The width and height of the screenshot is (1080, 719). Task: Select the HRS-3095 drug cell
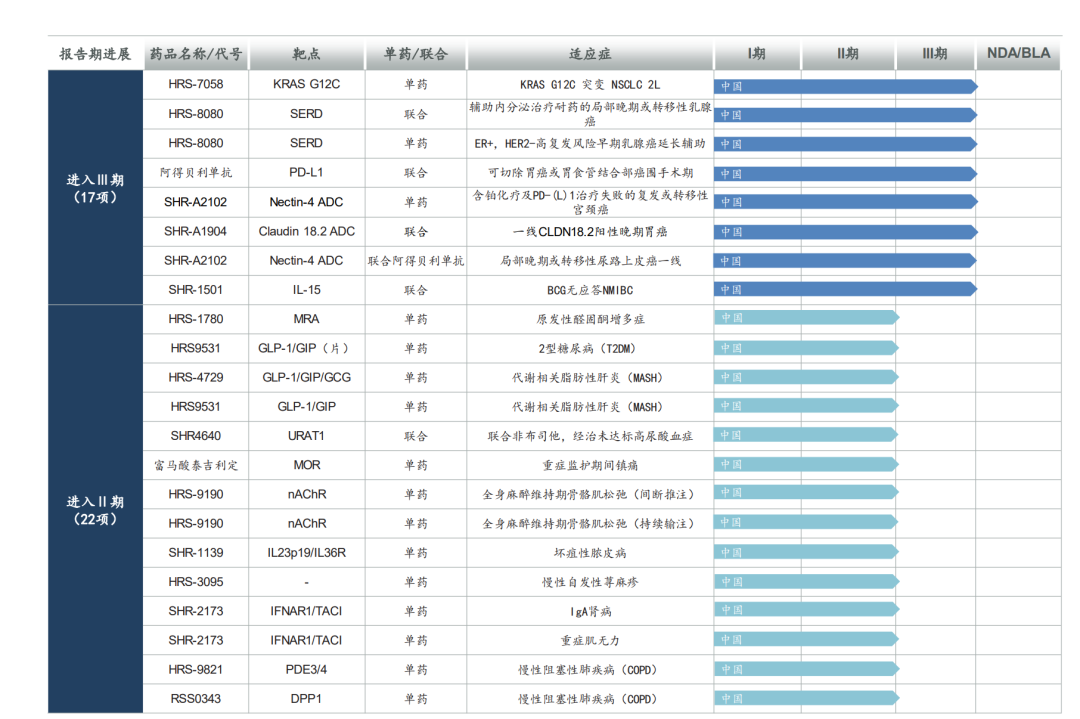(x=196, y=582)
